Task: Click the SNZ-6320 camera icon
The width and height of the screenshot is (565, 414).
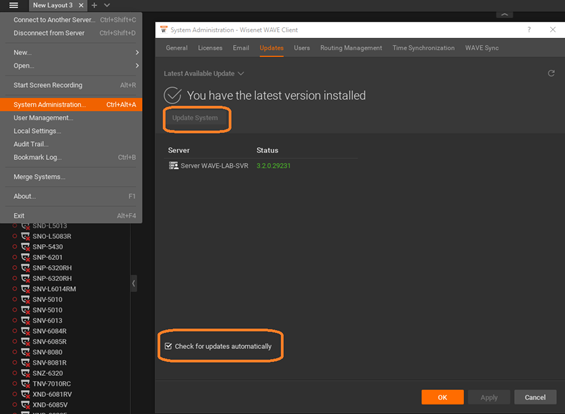Action: 25,373
